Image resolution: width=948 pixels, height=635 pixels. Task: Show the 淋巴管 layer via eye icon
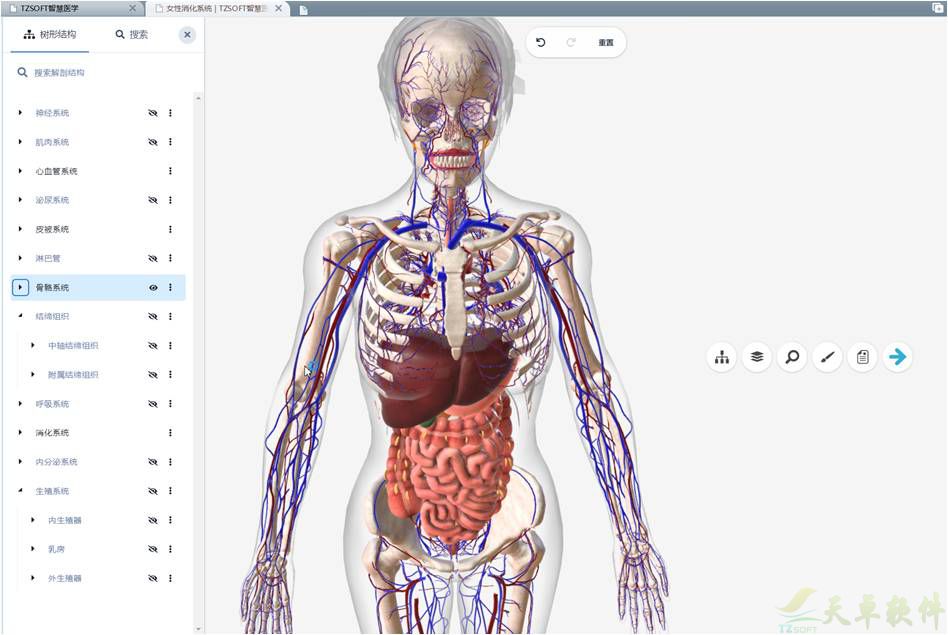pyautogui.click(x=153, y=258)
